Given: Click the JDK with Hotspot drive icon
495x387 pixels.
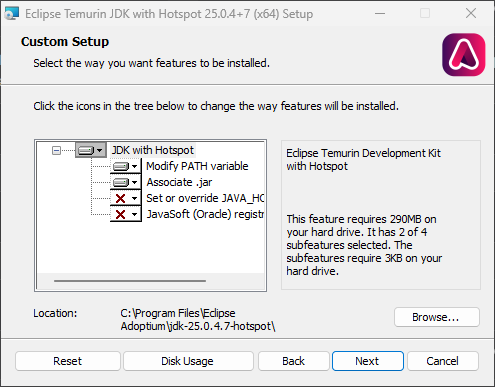Looking at the screenshot, I should tap(86, 151).
